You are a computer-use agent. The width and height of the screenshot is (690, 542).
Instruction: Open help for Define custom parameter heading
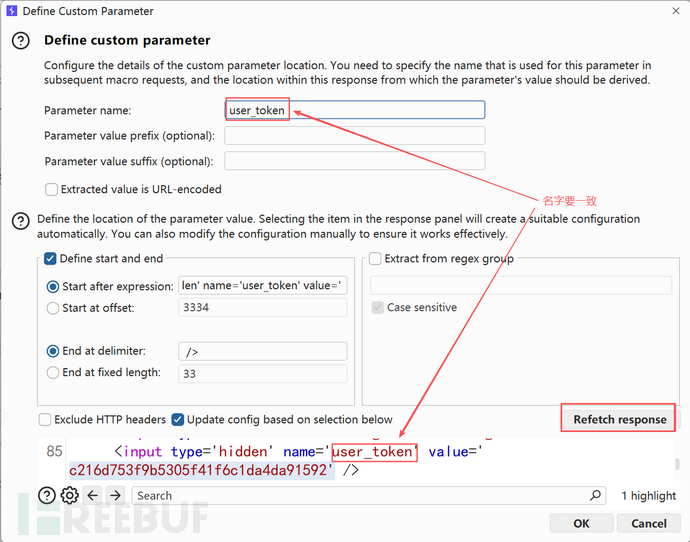tap(21, 40)
